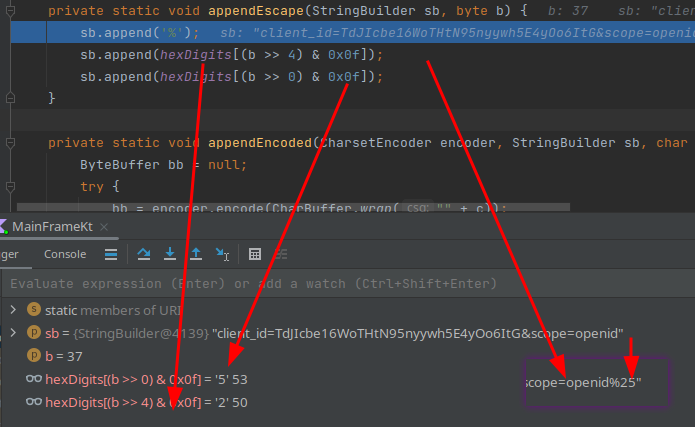Image resolution: width=695 pixels, height=427 pixels.
Task: Click the Run to Cursor icon
Action: [222, 254]
